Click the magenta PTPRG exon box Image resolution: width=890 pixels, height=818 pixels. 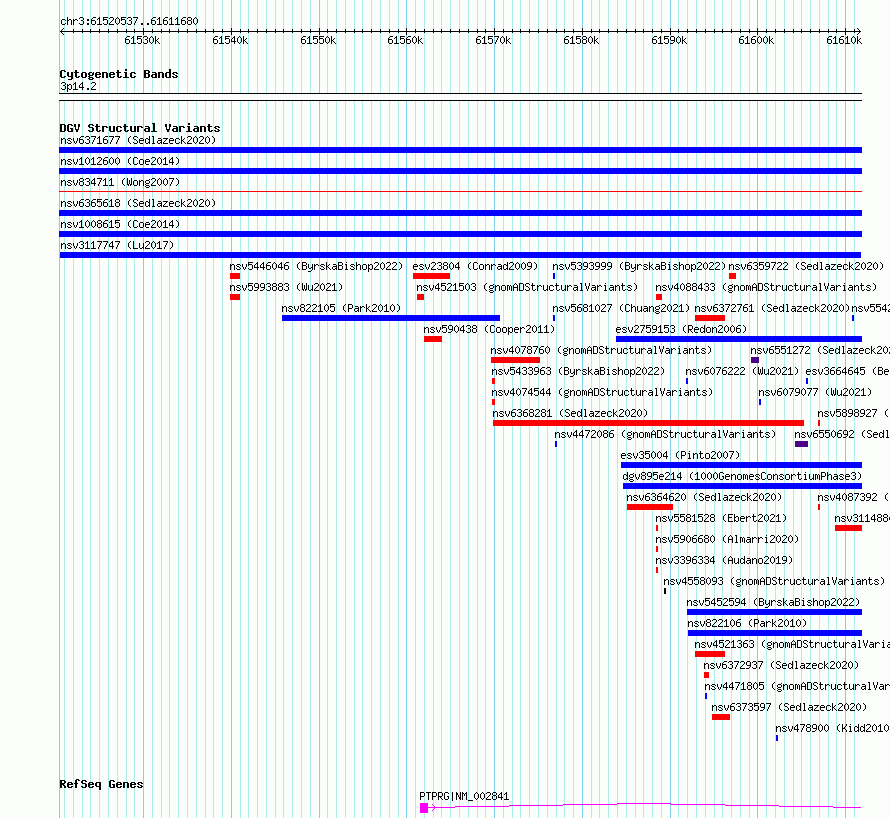click(x=424, y=808)
